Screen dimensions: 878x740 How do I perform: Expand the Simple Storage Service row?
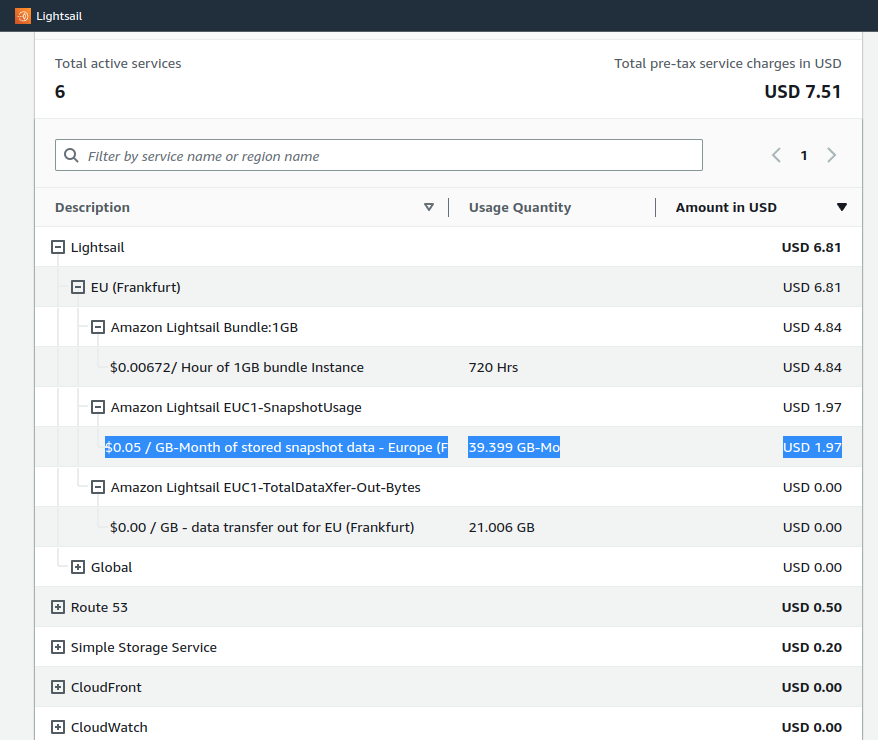(57, 647)
